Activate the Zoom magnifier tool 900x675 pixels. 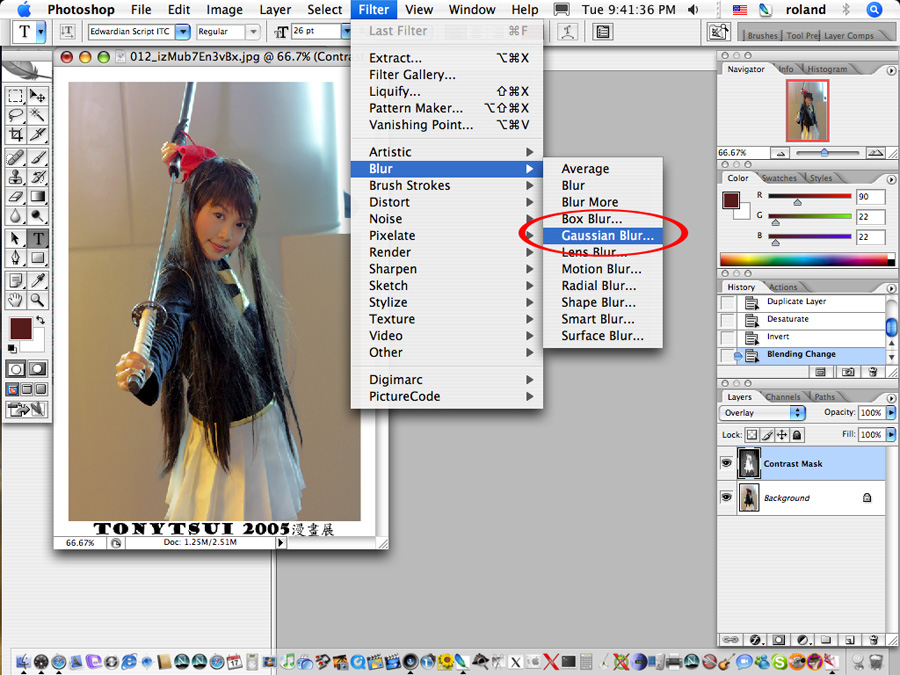tap(38, 300)
